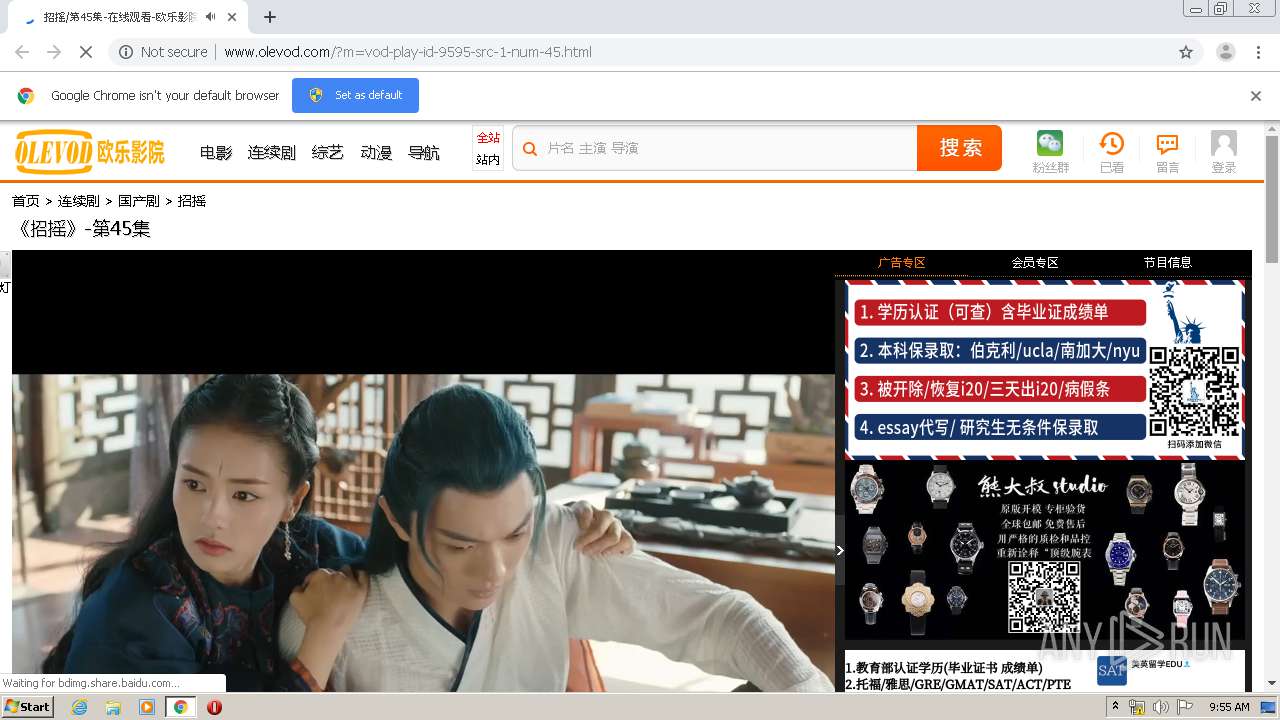Viewport: 1280px width, 720px height.
Task: Click the Action Center flag tray icon
Action: coord(1184,707)
